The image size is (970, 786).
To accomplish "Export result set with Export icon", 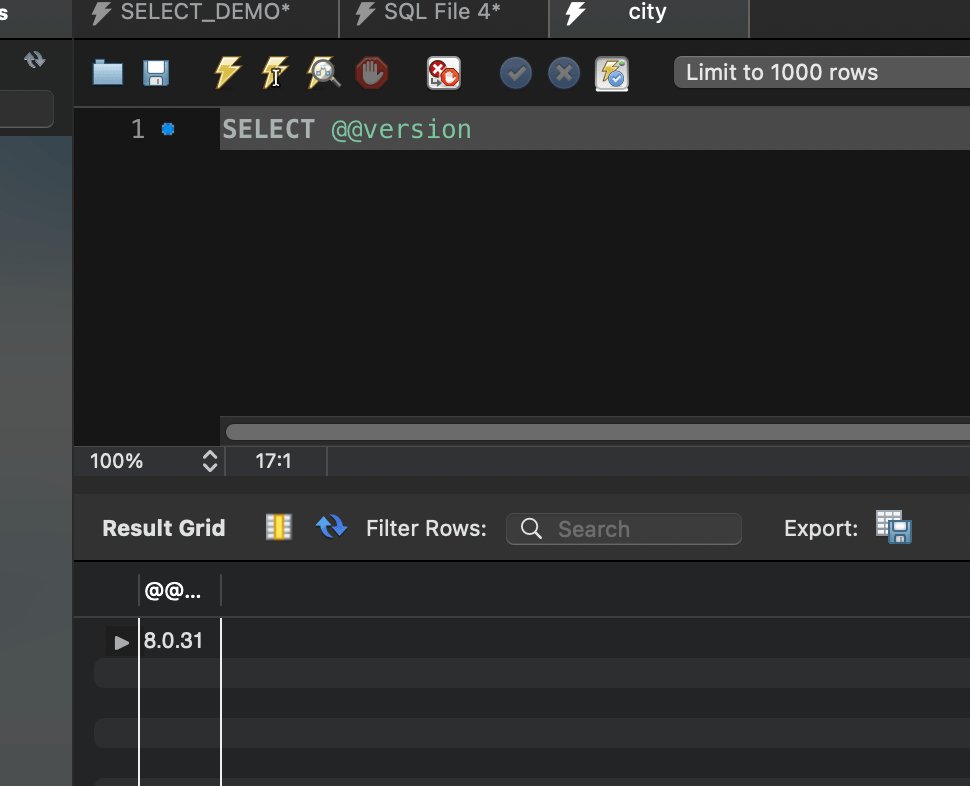I will [893, 527].
